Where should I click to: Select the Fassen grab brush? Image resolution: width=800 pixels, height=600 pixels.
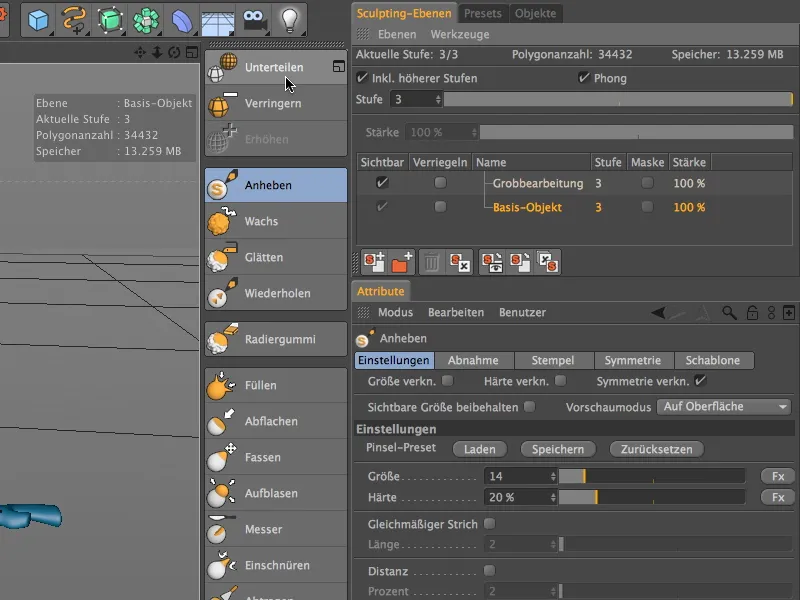[276, 458]
